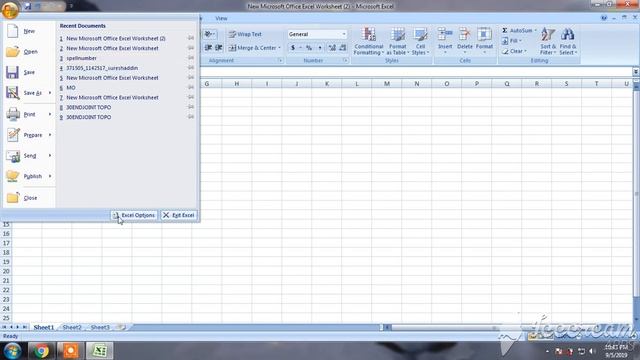Open recent file 371505_1142517_sureshaddin

click(x=102, y=68)
